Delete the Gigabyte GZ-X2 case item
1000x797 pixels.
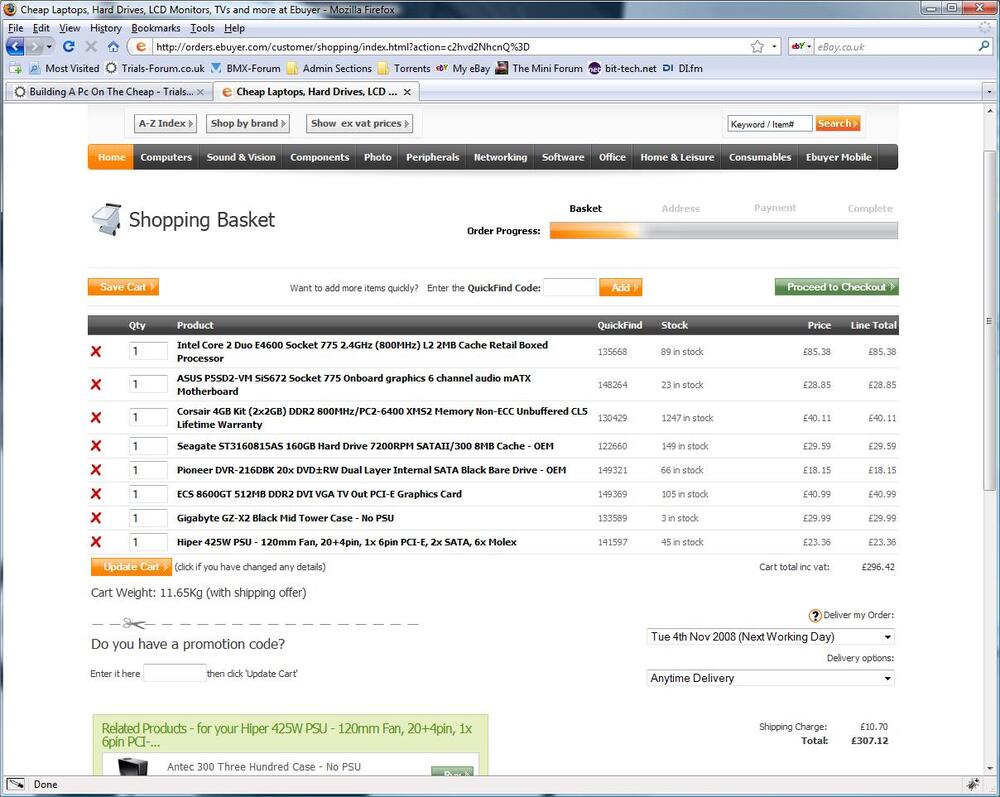96,518
